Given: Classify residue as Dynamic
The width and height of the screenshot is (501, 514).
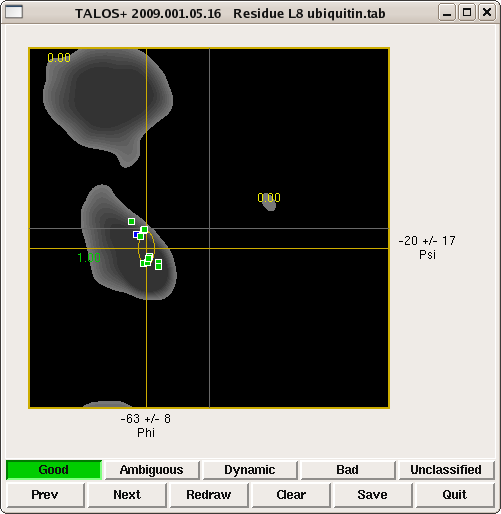Looking at the screenshot, I should coord(250,470).
